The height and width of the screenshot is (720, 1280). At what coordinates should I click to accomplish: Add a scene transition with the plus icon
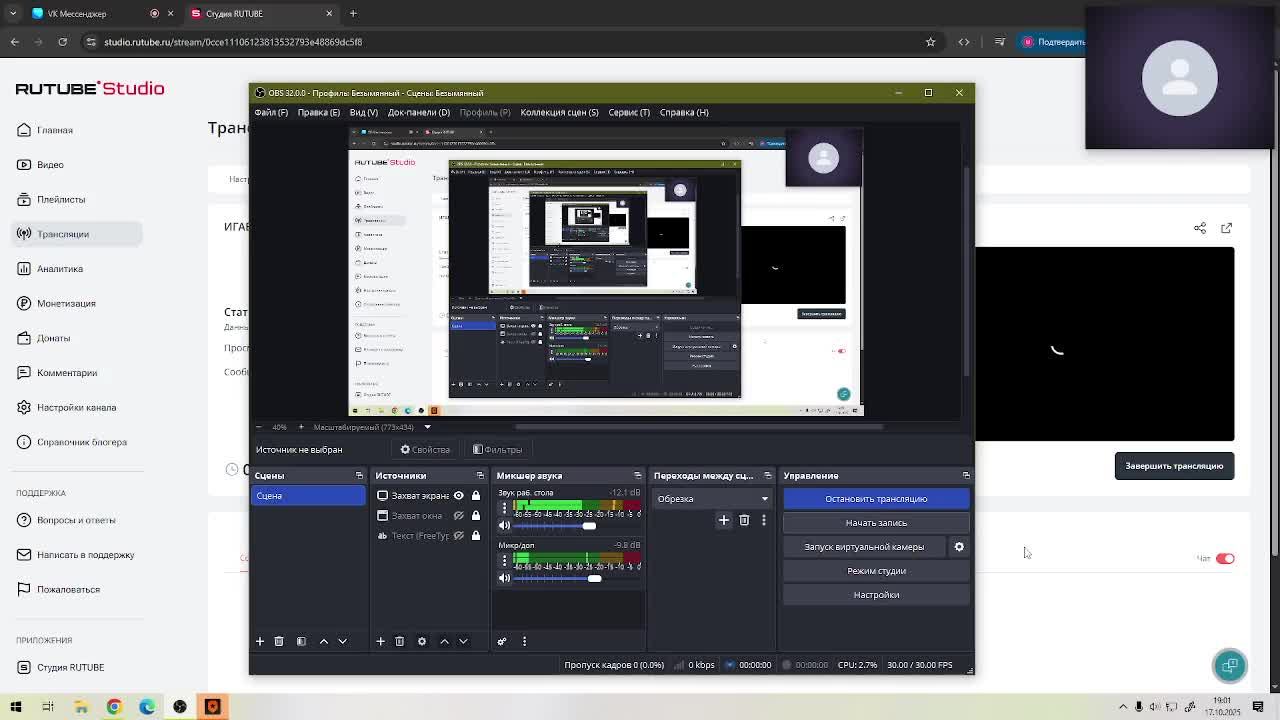pos(724,520)
